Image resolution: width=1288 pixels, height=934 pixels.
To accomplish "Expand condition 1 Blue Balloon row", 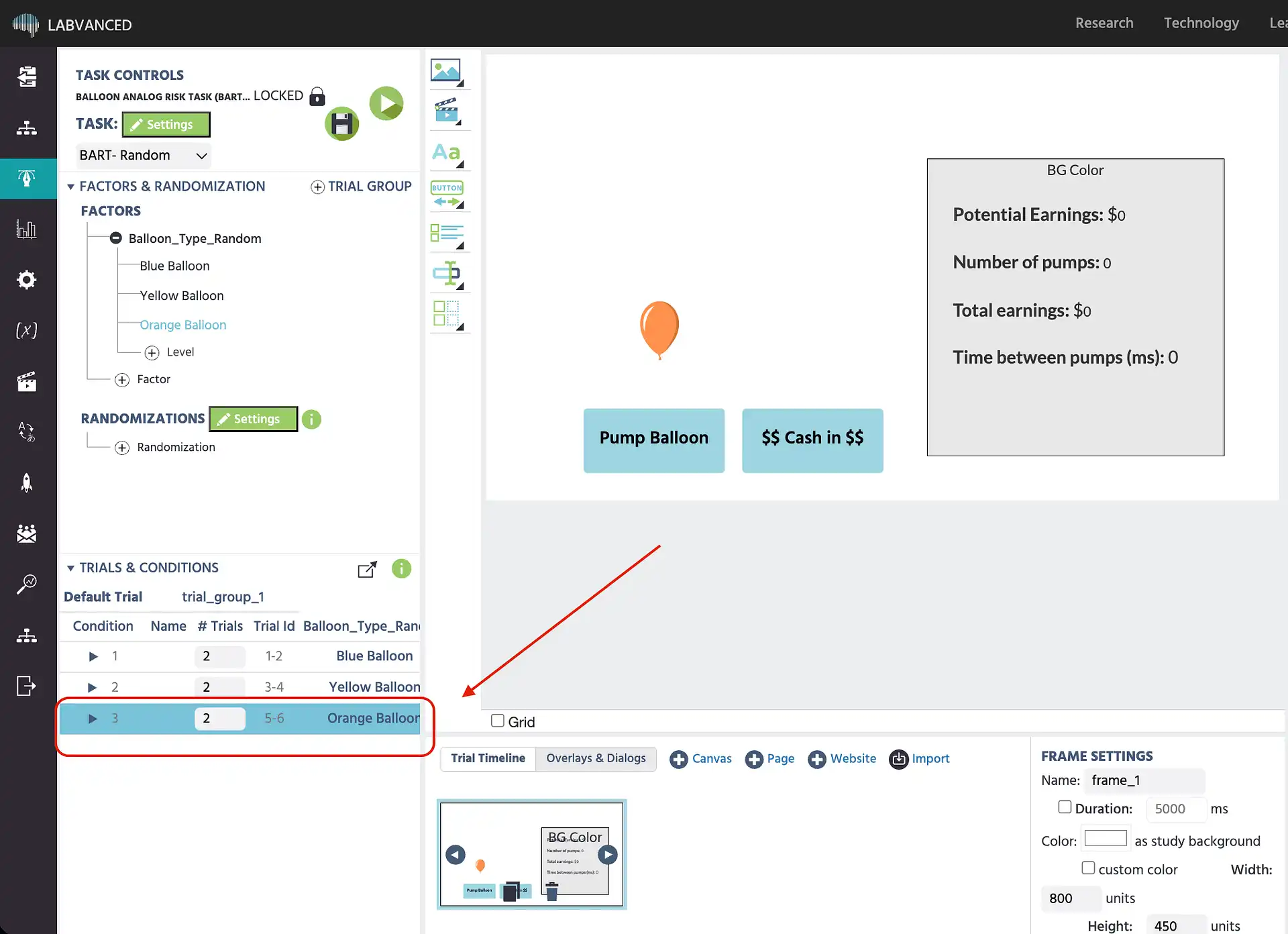I will (93, 656).
